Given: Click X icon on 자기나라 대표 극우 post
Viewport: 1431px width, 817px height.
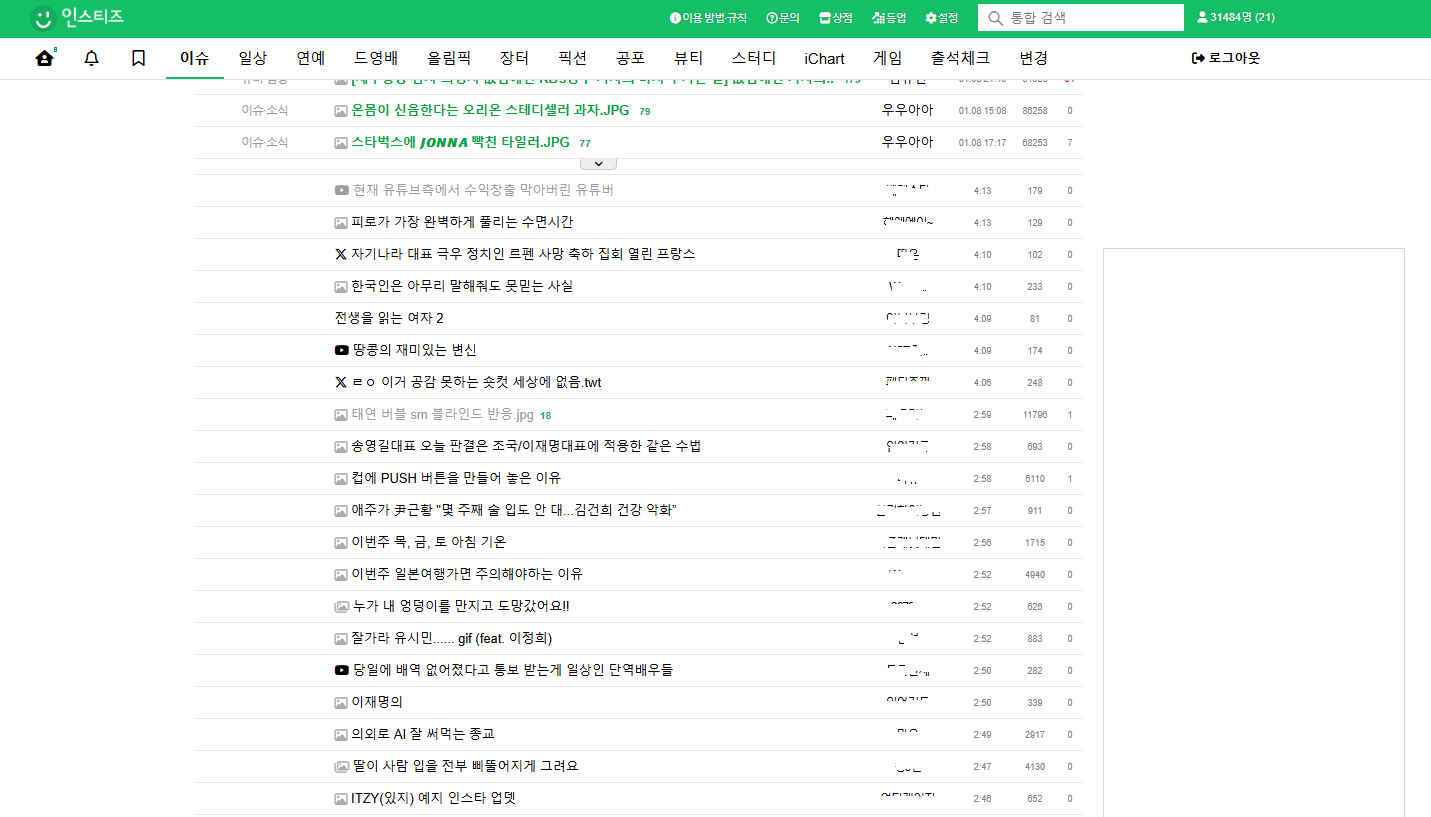Looking at the screenshot, I should tap(341, 254).
